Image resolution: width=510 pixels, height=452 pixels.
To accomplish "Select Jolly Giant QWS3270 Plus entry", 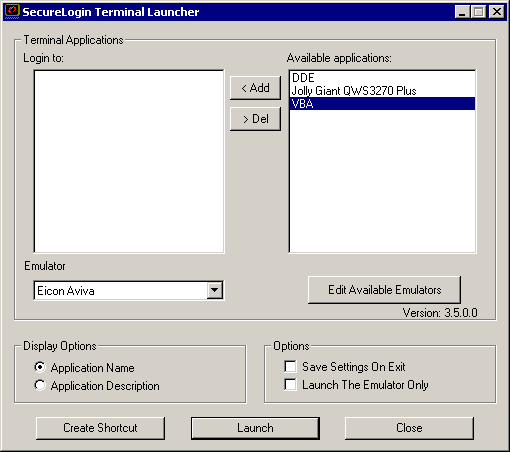I will click(382, 91).
